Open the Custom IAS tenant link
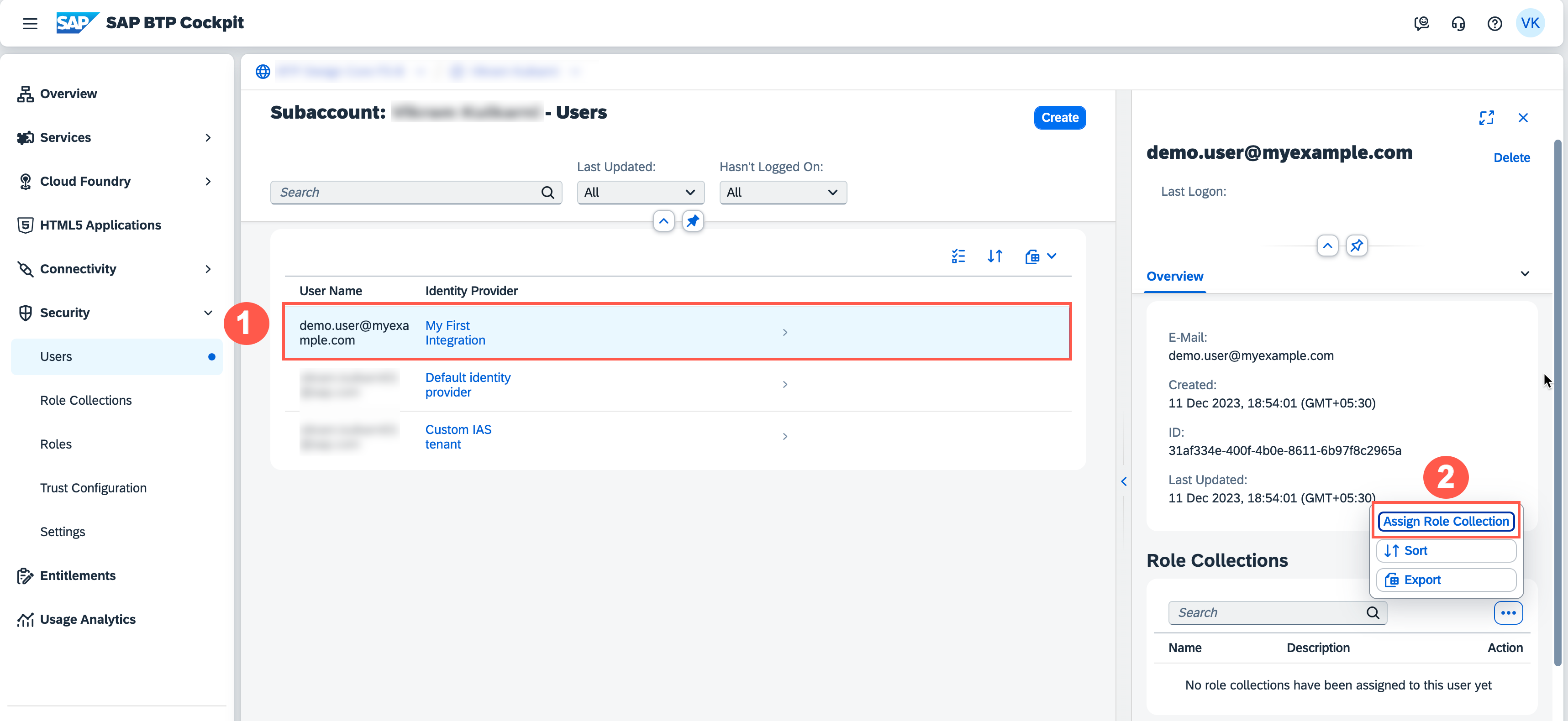The height and width of the screenshot is (721, 1568). (458, 437)
